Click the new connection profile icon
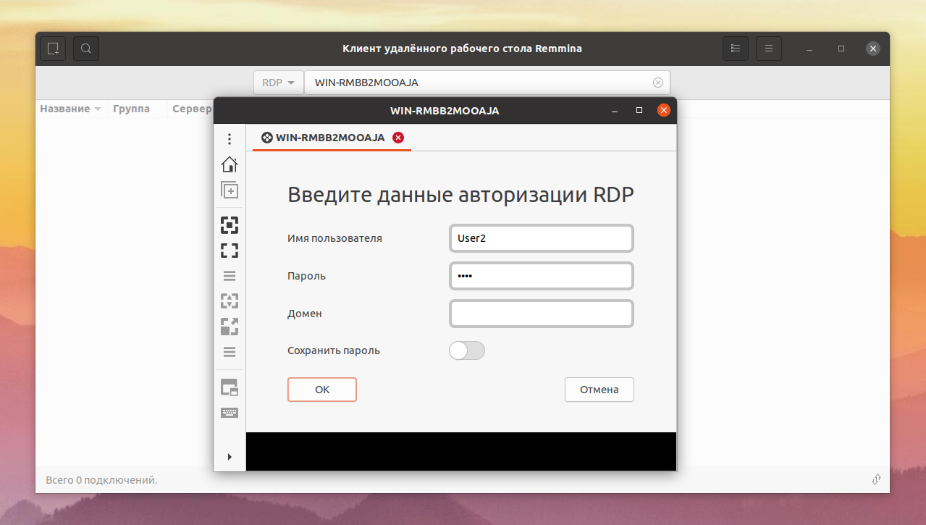The height and width of the screenshot is (525, 926). (53, 48)
